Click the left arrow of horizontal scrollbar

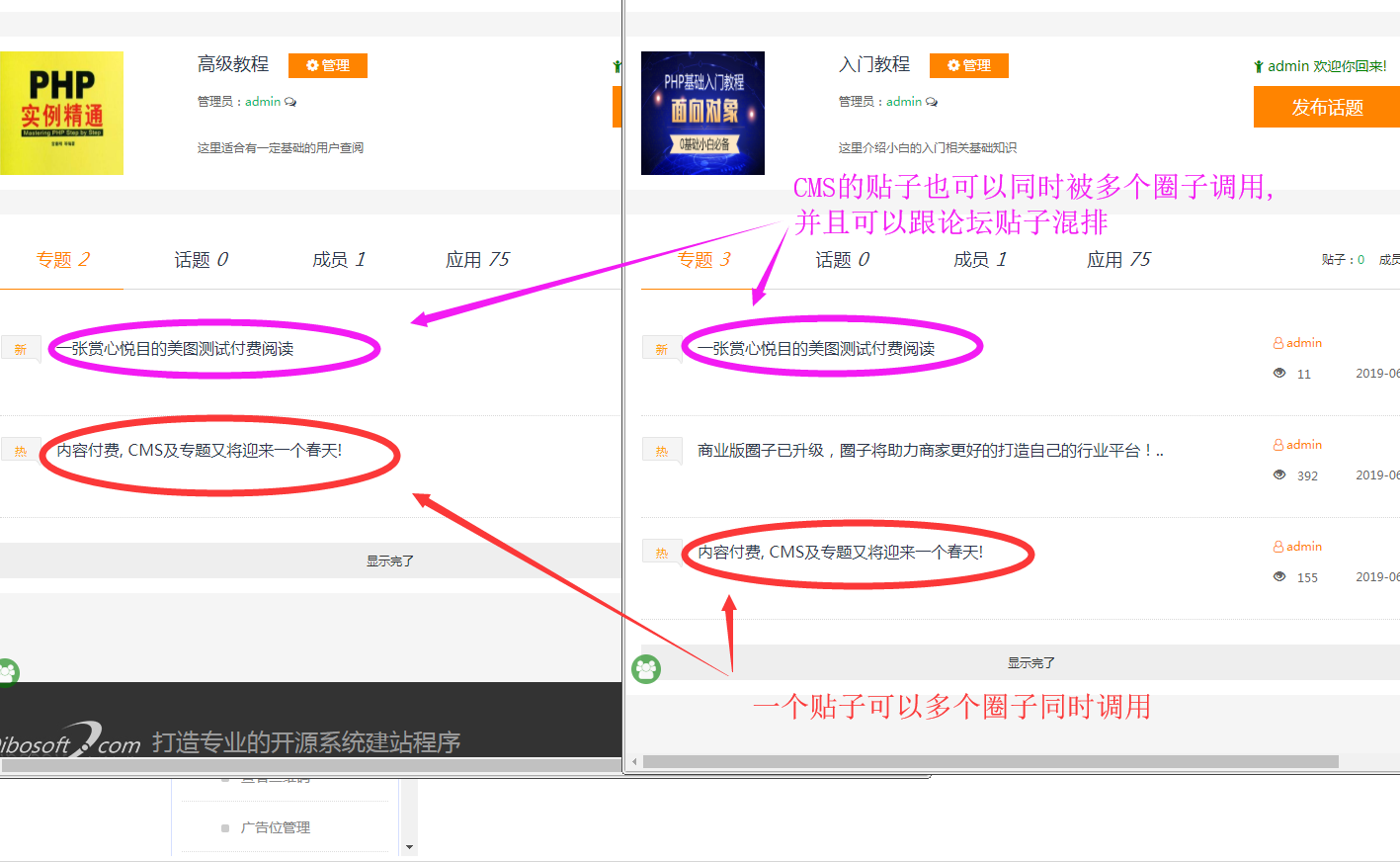click(634, 762)
